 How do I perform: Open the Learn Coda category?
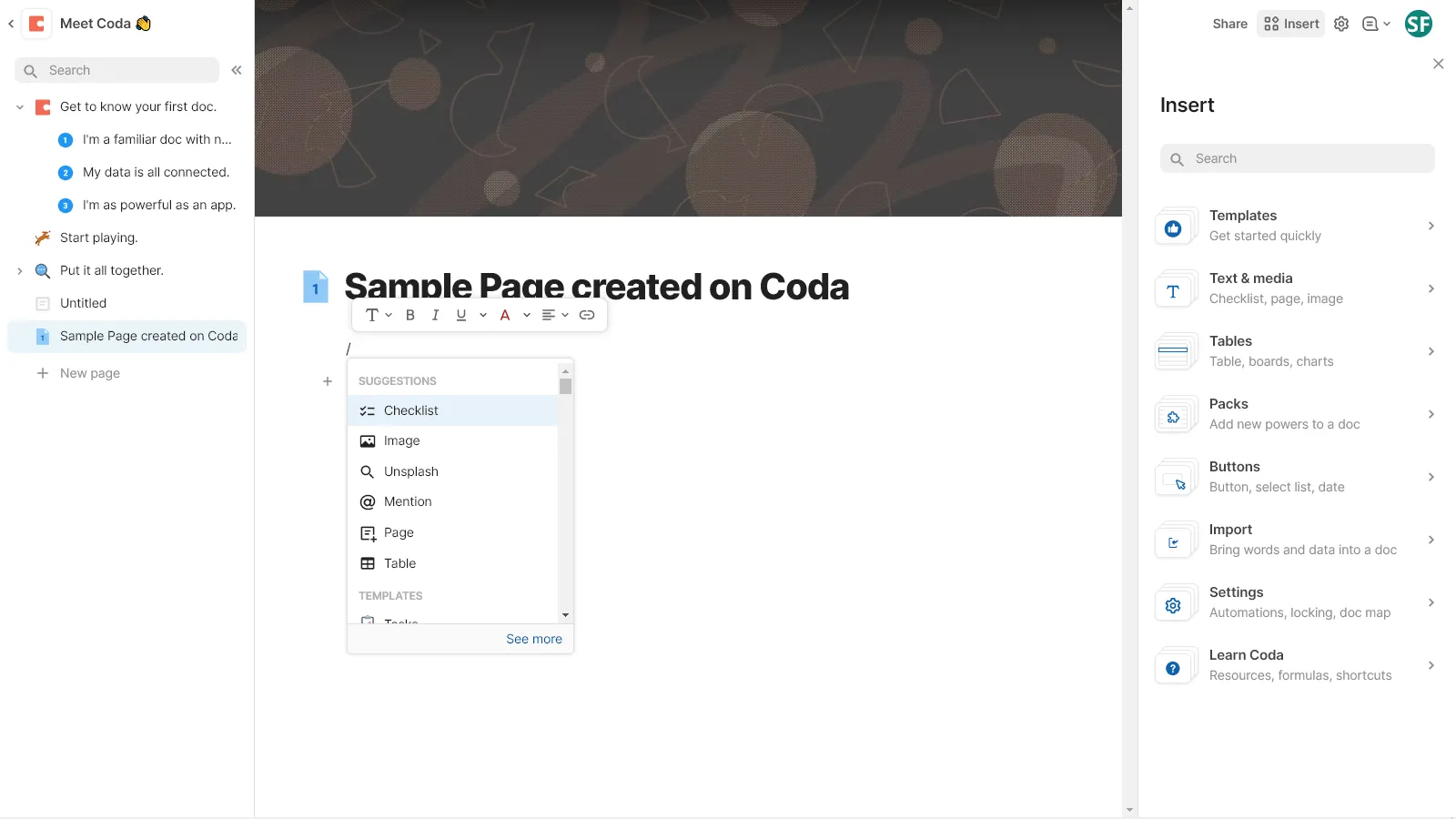pos(1297,665)
